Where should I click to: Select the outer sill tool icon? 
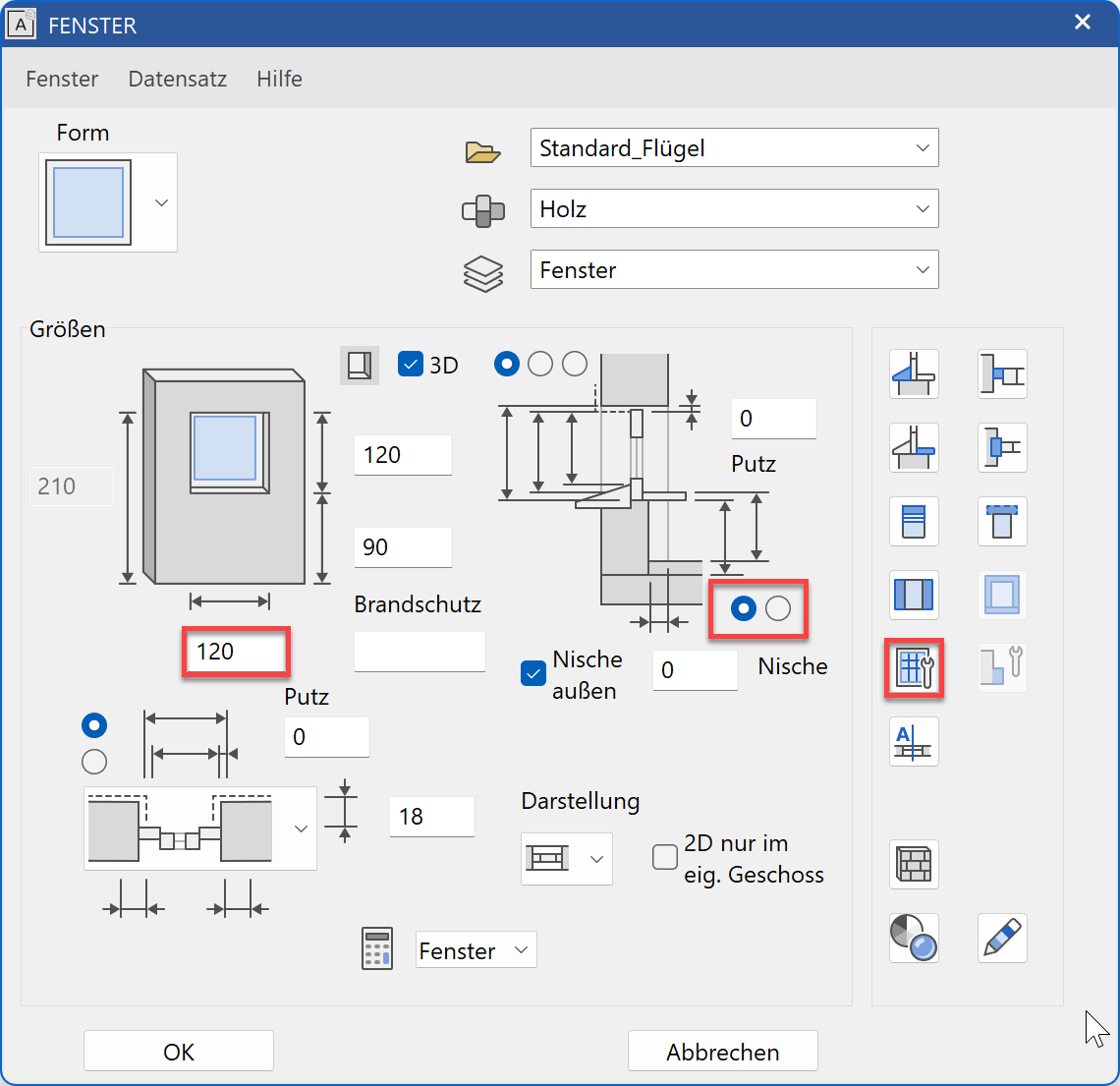[x=914, y=373]
